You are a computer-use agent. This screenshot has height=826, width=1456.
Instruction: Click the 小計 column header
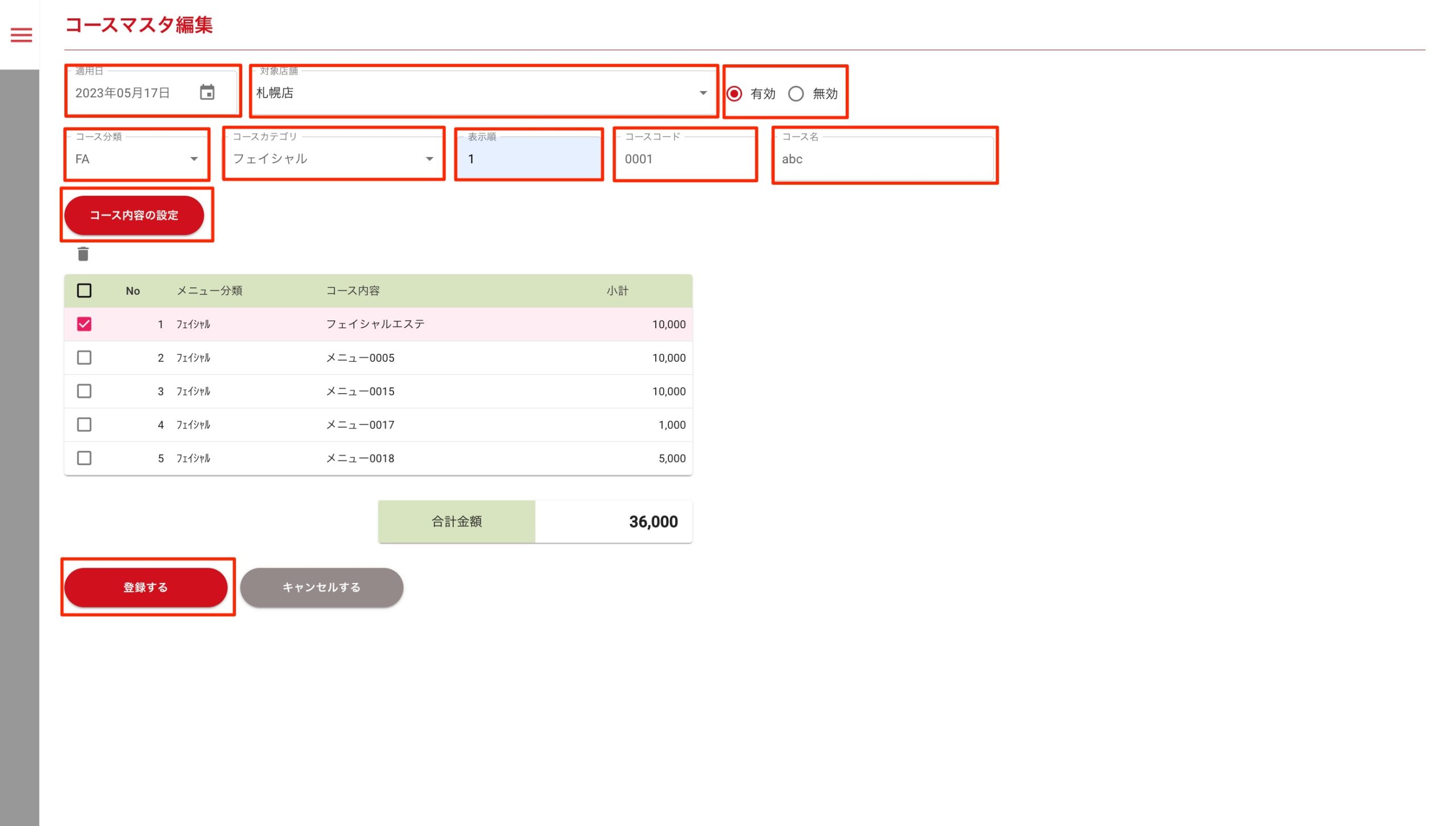(617, 291)
